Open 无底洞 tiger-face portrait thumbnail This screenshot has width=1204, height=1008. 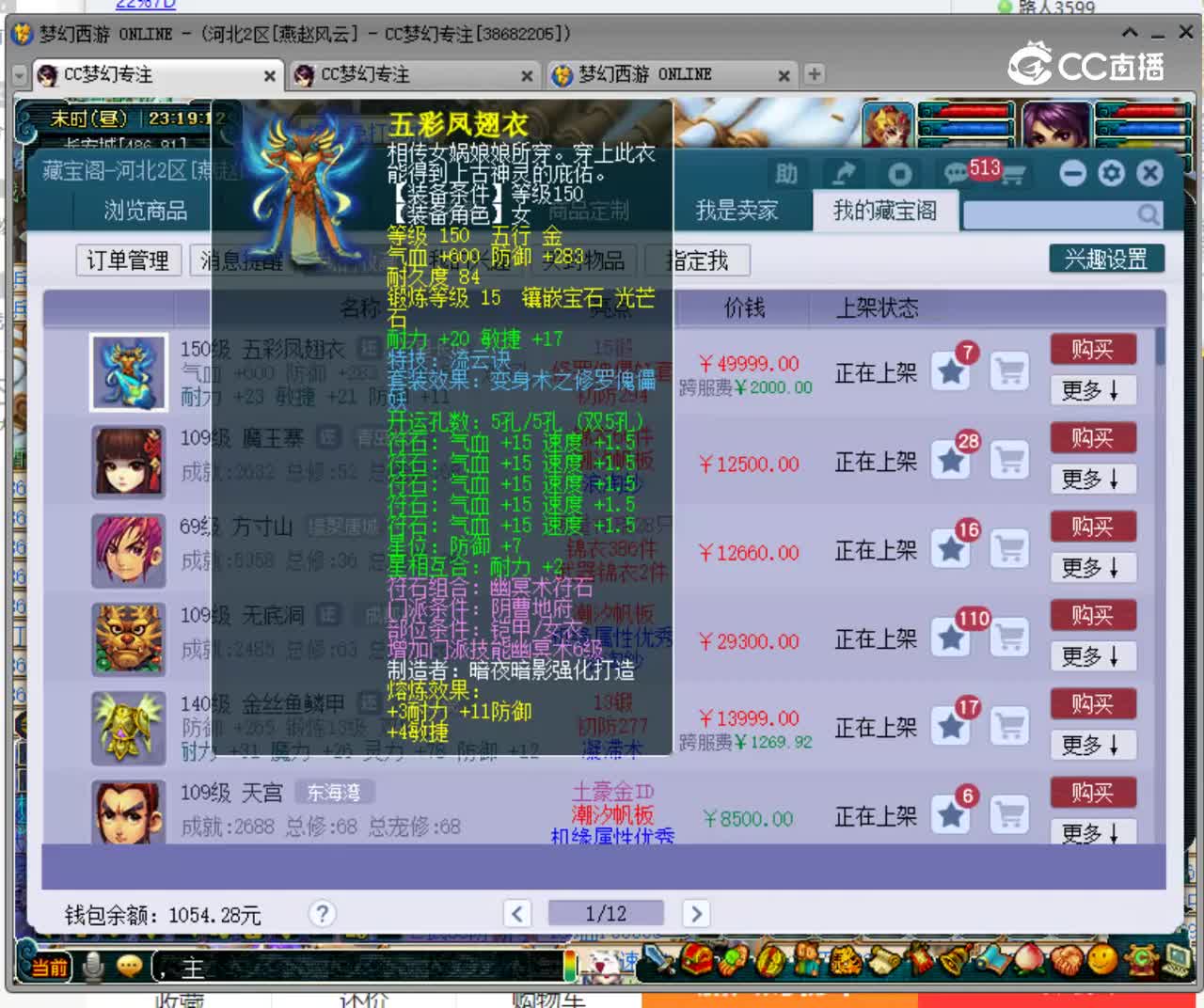(x=129, y=639)
